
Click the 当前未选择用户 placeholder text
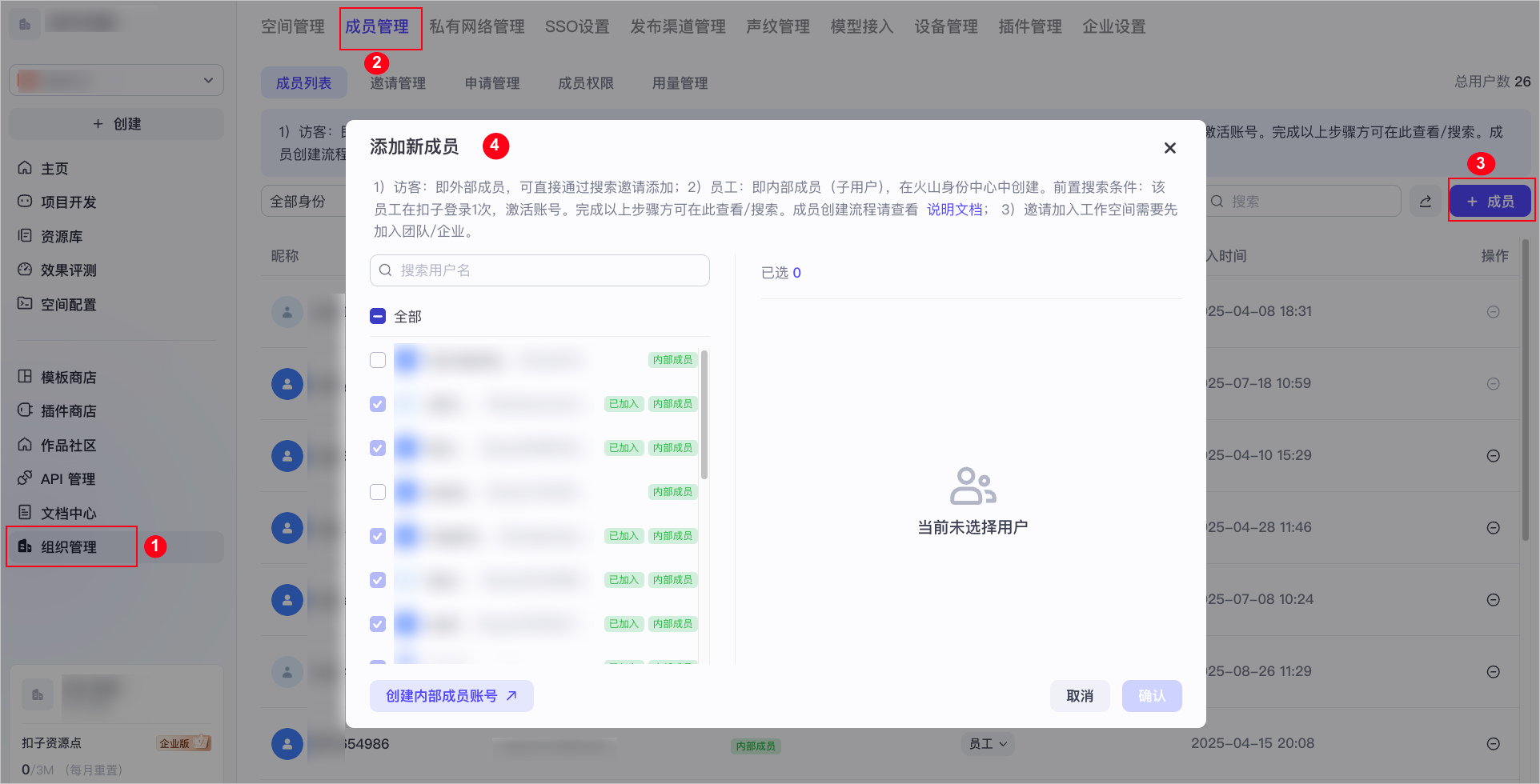point(973,527)
